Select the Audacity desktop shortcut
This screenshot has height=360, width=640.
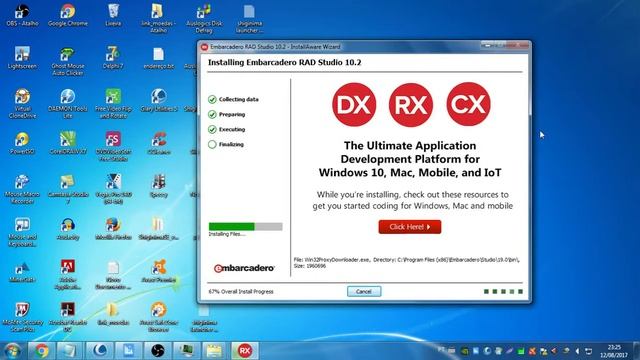[68, 229]
